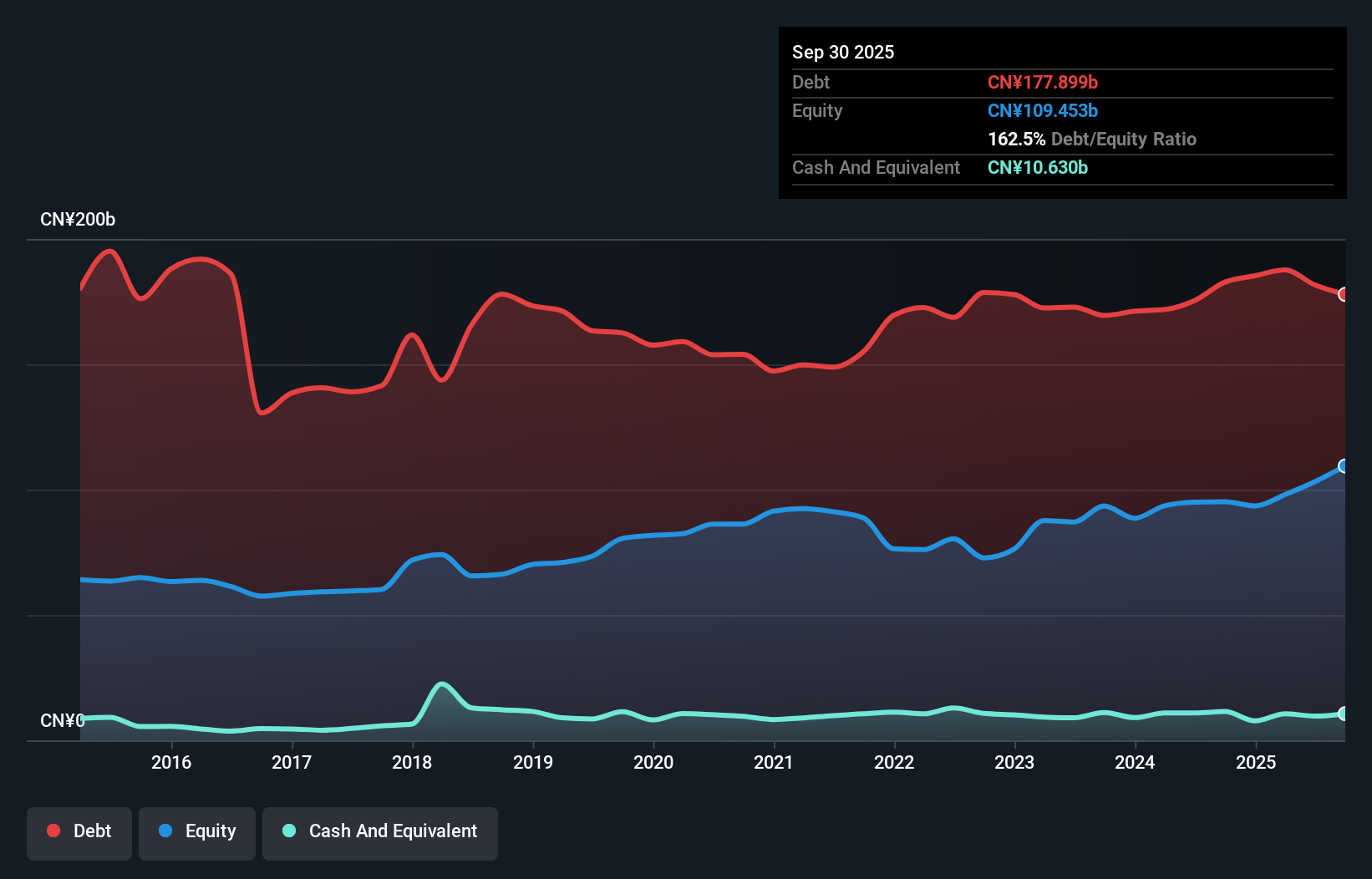Click the CN¥177.899b debt value
Image resolution: width=1372 pixels, height=879 pixels.
pos(1043,82)
